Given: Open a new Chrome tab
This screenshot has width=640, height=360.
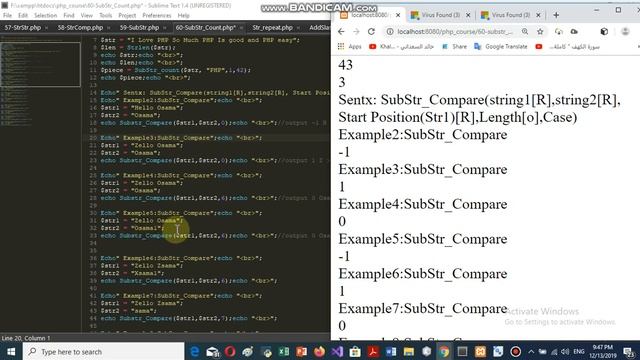Looking at the screenshot, I should pyautogui.click(x=556, y=15).
